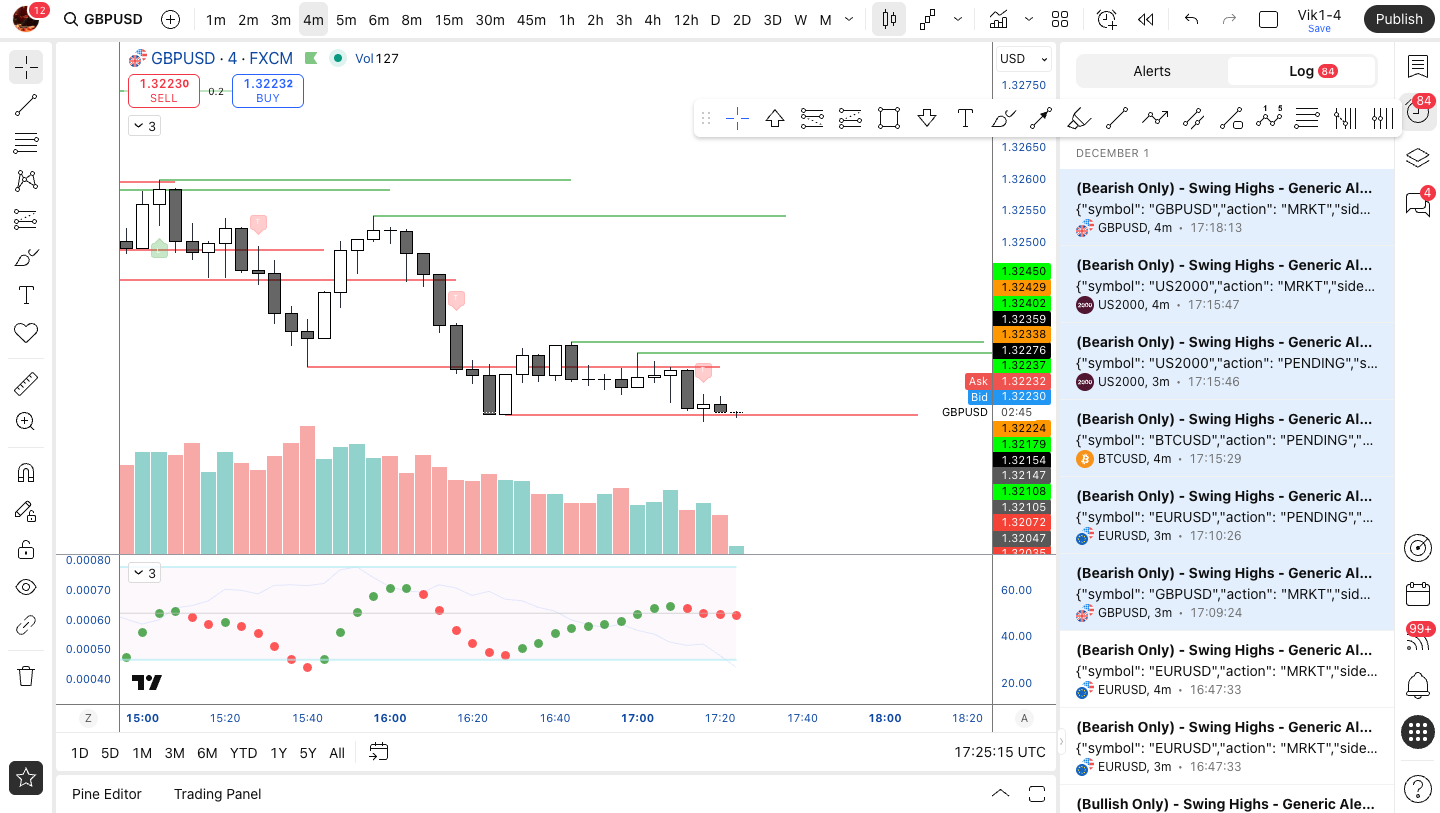The width and height of the screenshot is (1440, 813).
Task: Open the economic calendar icon on right sidebar
Action: pos(1418,594)
